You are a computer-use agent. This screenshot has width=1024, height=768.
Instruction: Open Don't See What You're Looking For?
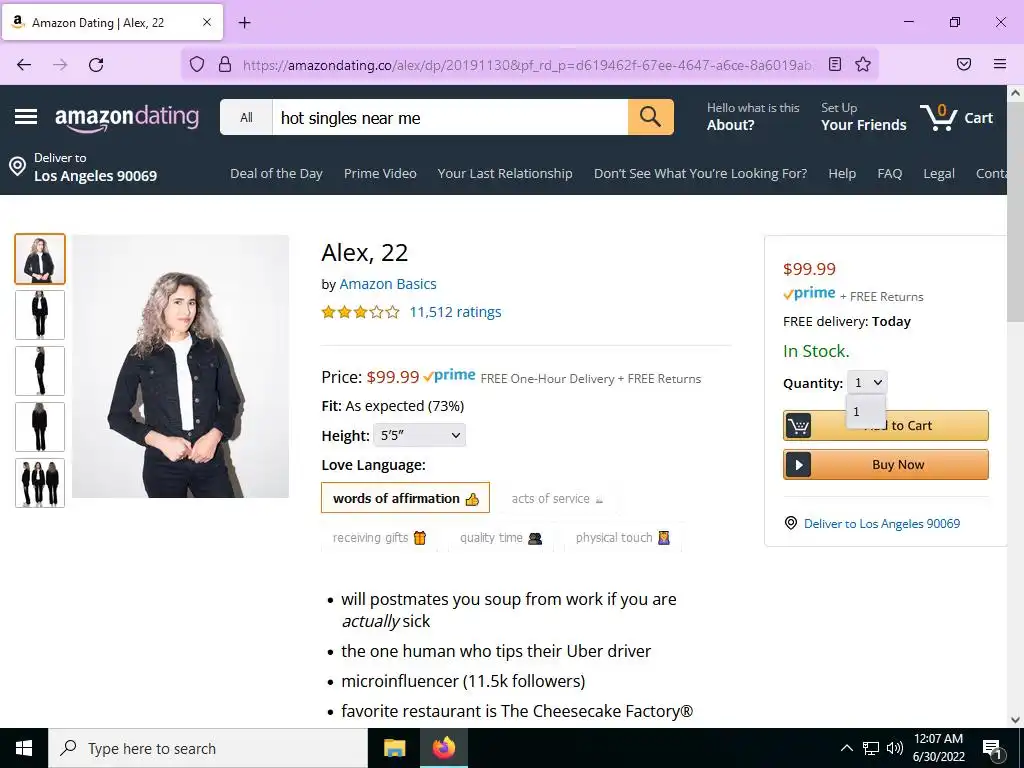700,174
